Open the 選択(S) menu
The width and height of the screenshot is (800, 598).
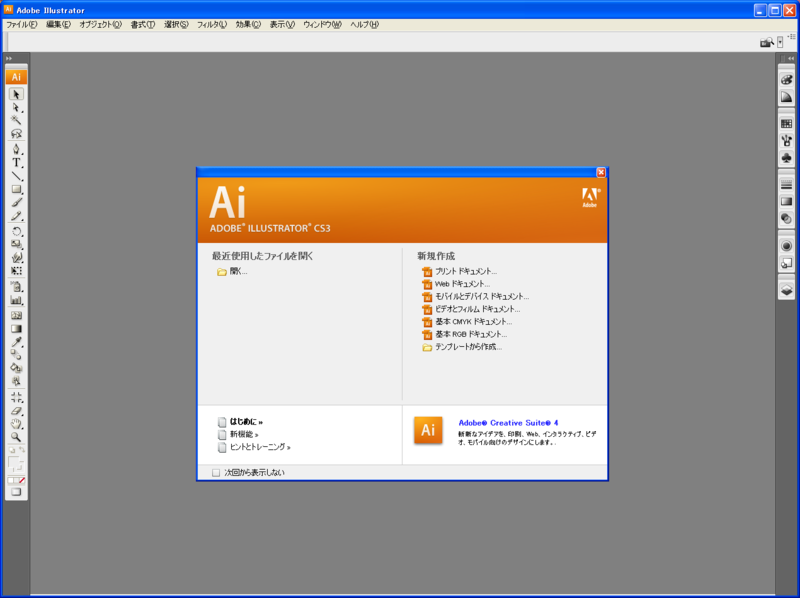point(176,24)
